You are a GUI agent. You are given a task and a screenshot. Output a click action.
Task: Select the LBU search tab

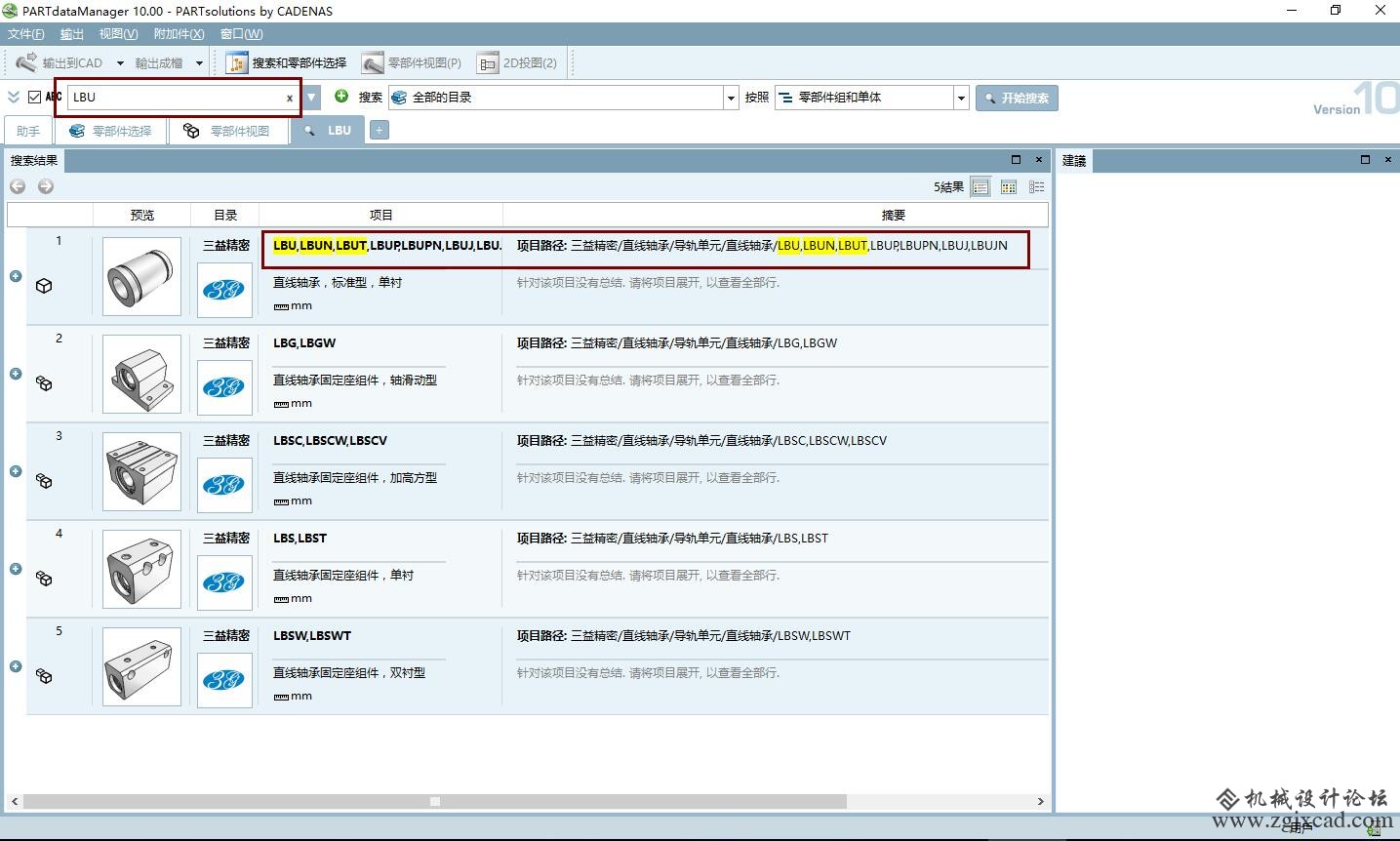tap(327, 130)
